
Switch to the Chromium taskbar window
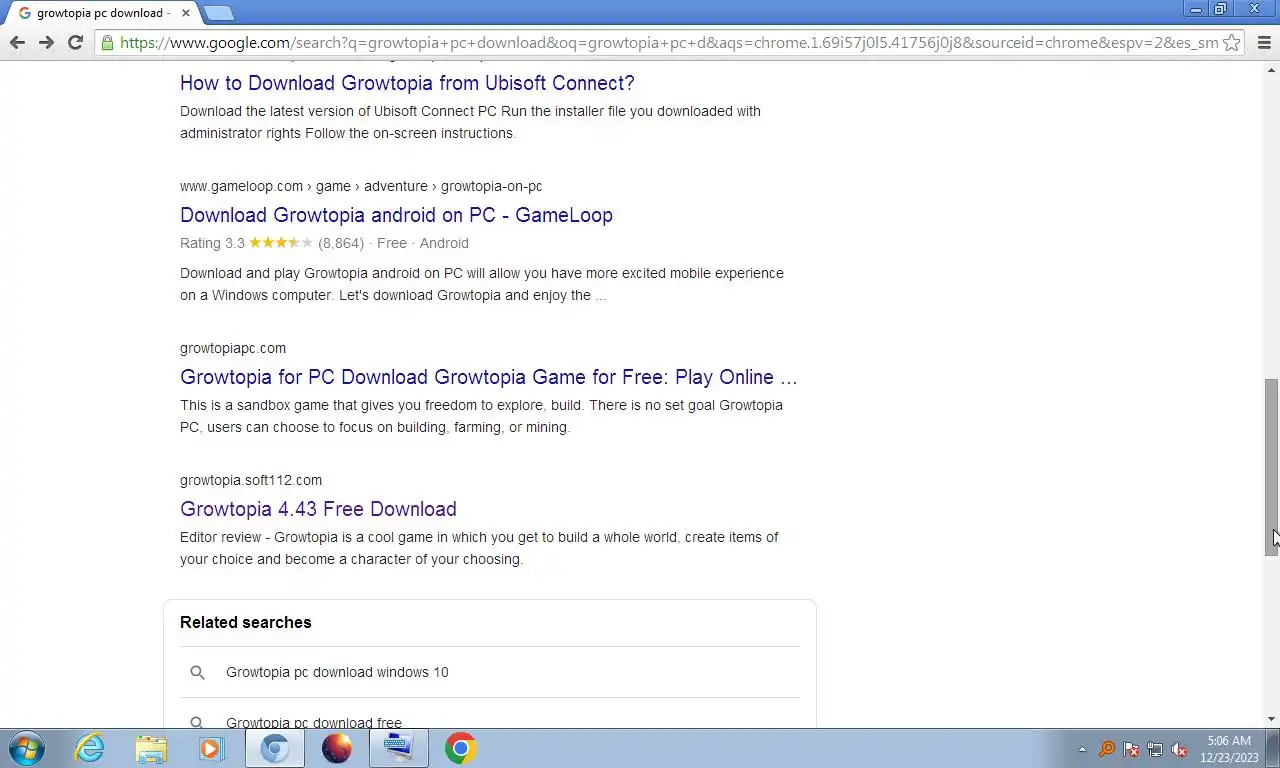pyautogui.click(x=275, y=748)
